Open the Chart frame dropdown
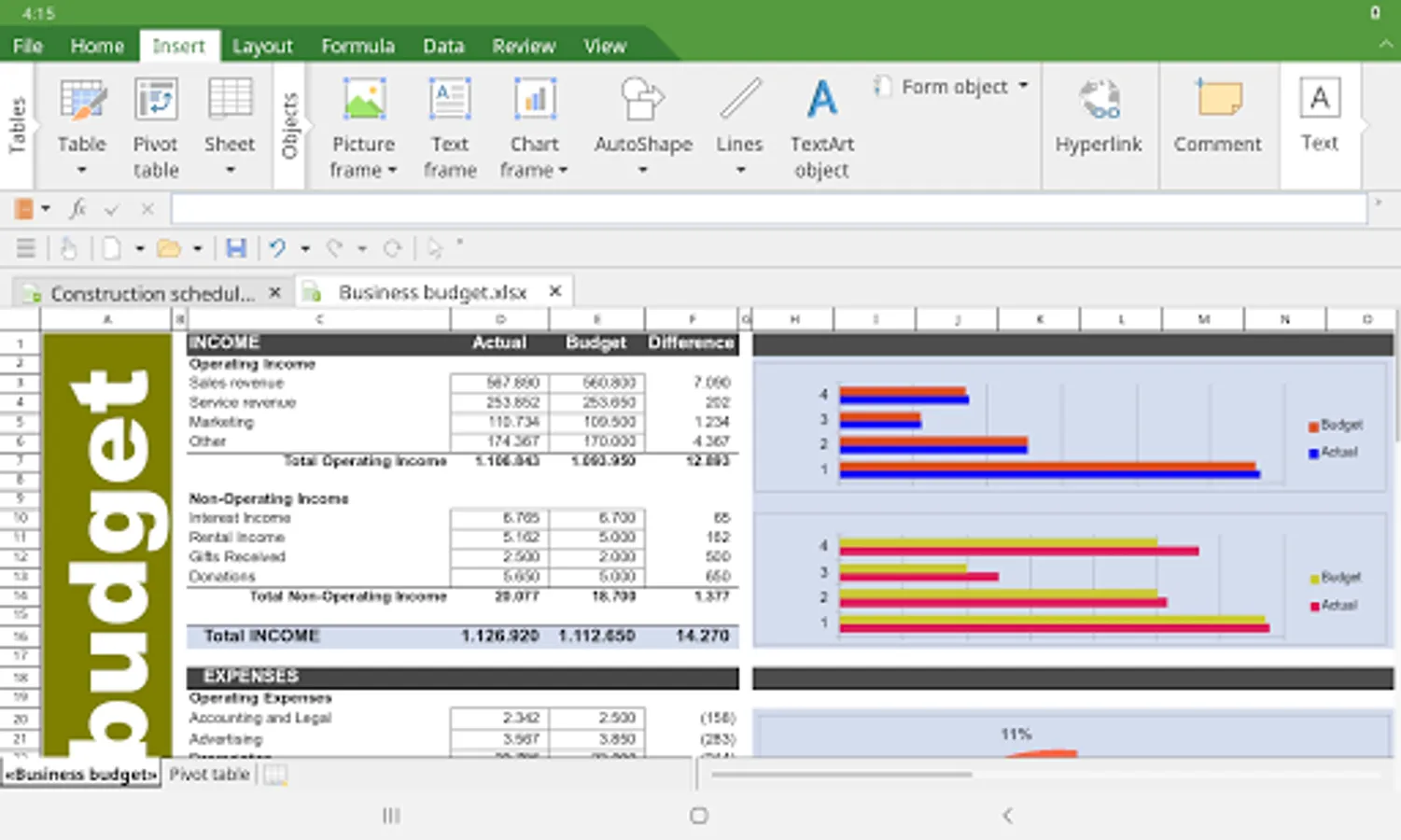1401x840 pixels. coord(563,171)
